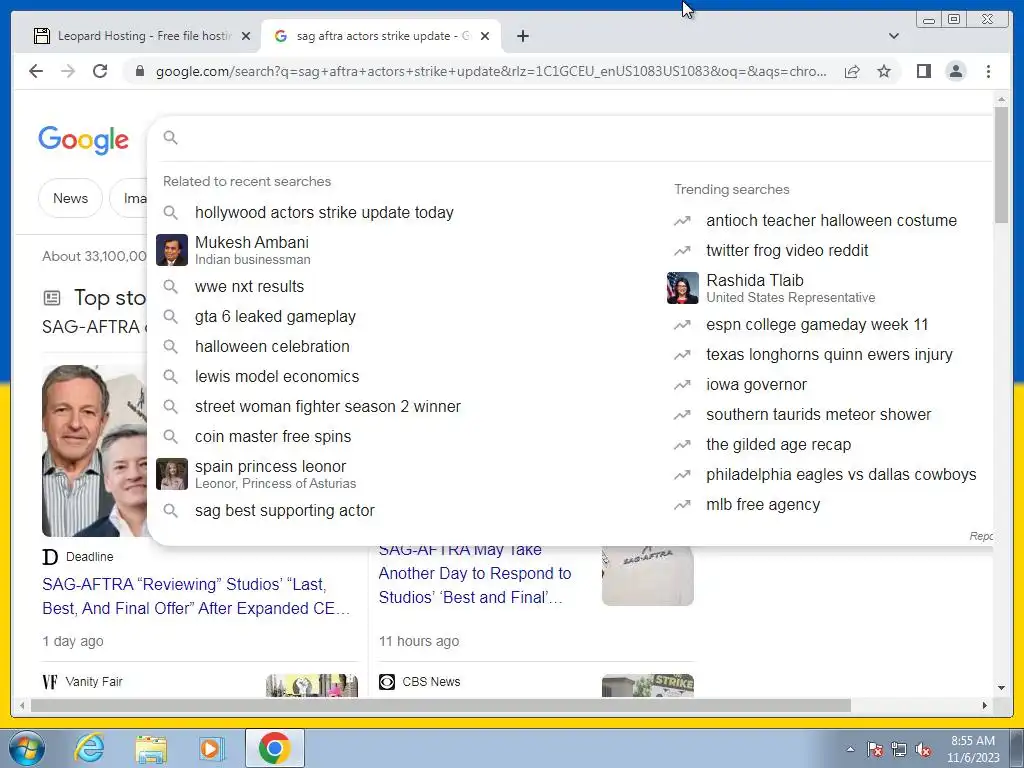
Task: Show hidden tray icons arrow
Action: click(x=850, y=750)
